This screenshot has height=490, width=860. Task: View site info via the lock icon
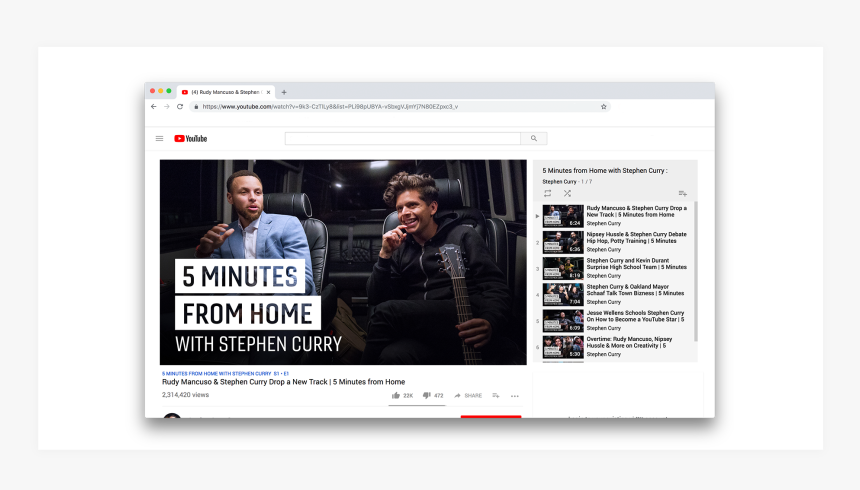(196, 106)
